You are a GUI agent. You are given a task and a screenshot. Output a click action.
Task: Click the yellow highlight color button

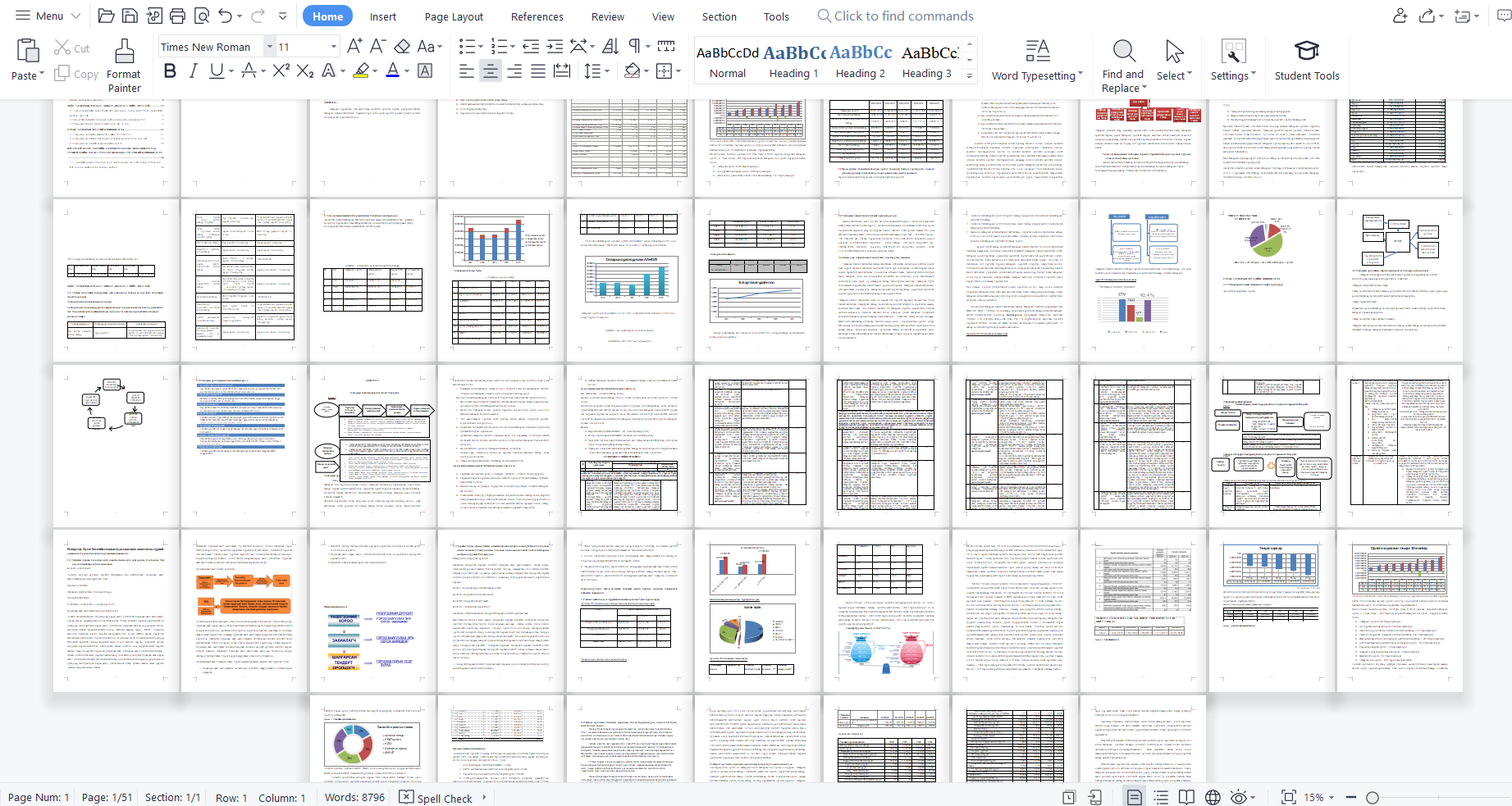pos(361,71)
